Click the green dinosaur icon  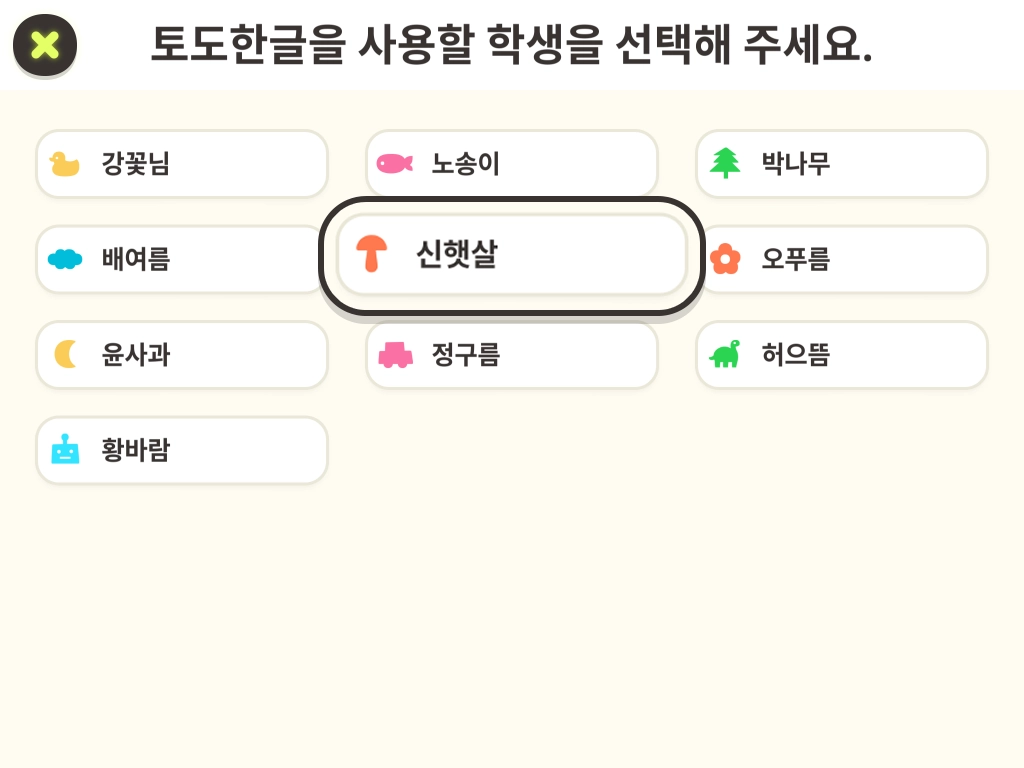click(725, 354)
